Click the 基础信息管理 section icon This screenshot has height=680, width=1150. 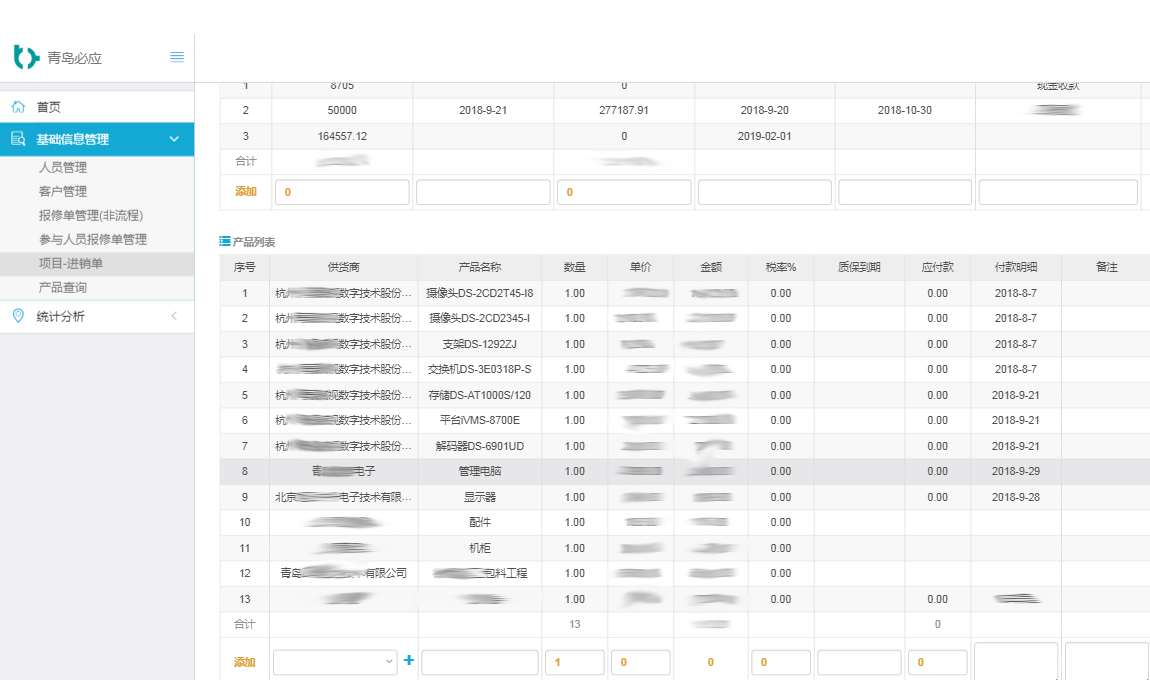pyautogui.click(x=18, y=140)
